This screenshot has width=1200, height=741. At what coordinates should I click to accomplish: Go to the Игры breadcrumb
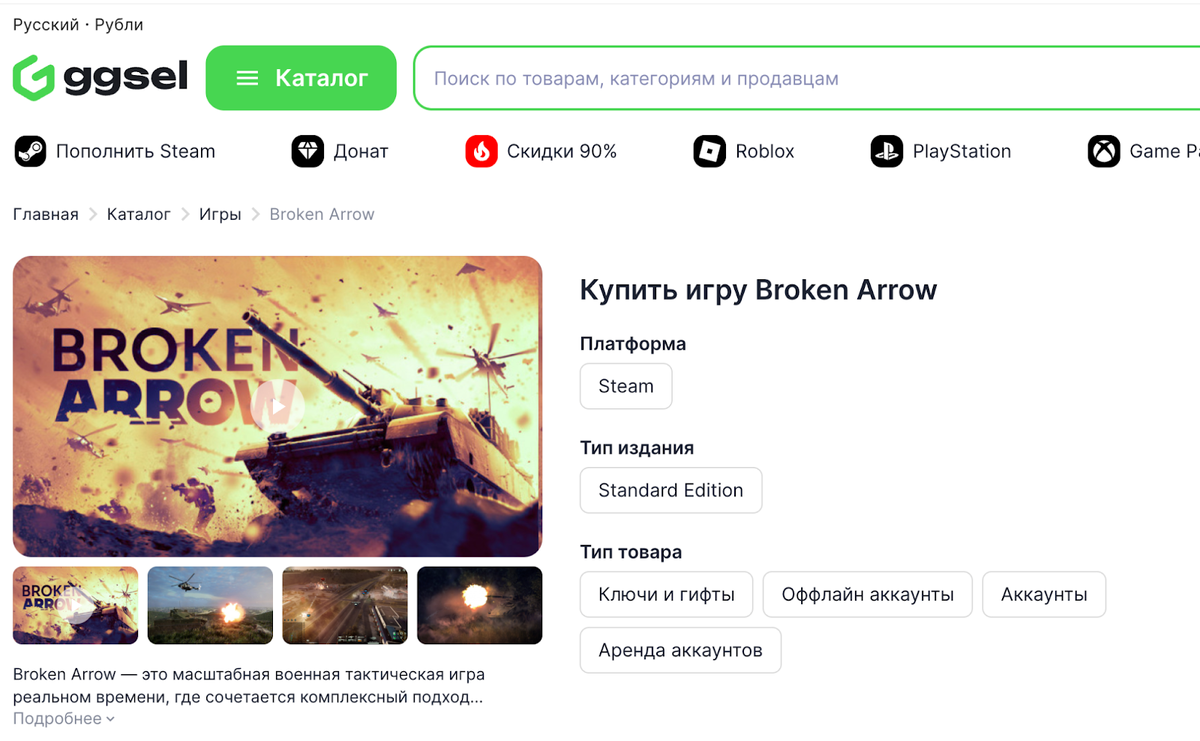click(x=220, y=214)
